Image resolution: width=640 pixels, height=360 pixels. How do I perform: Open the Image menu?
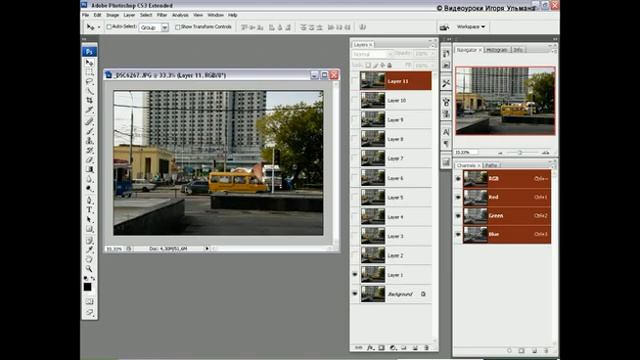point(112,15)
